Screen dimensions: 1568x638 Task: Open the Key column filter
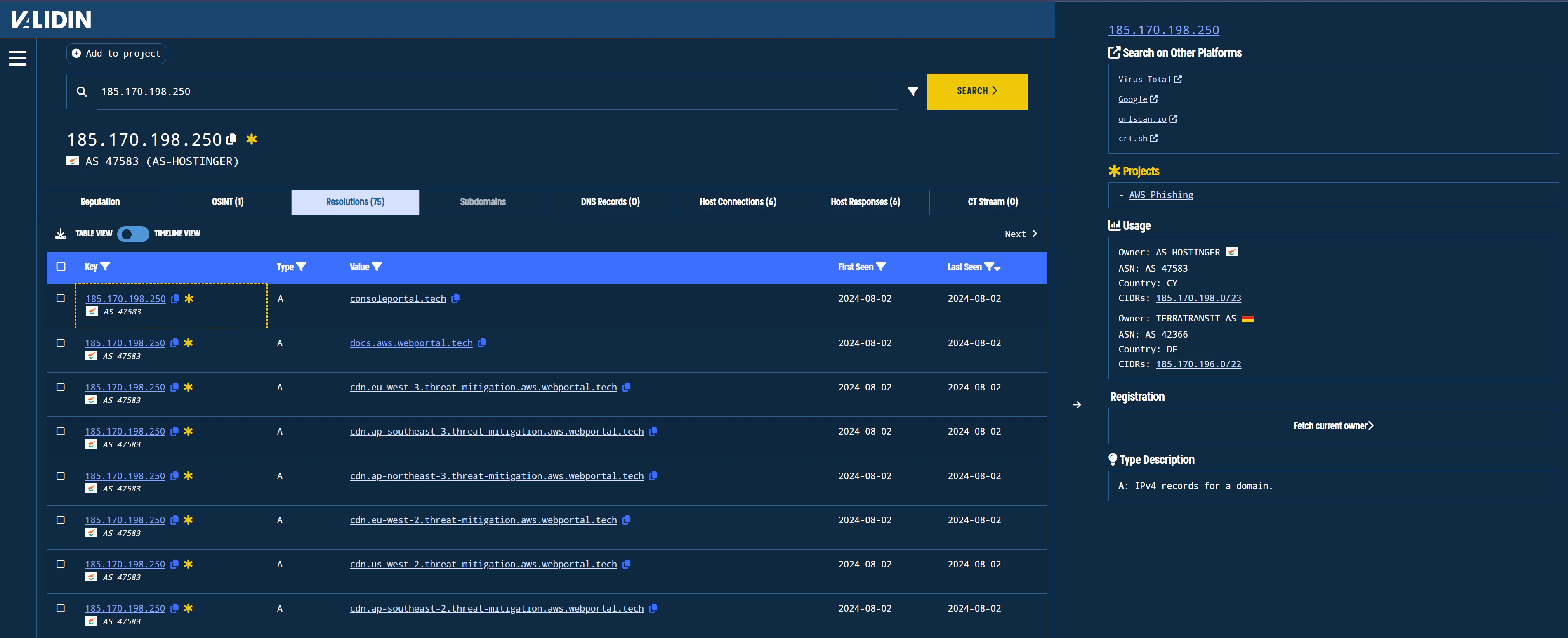[105, 267]
